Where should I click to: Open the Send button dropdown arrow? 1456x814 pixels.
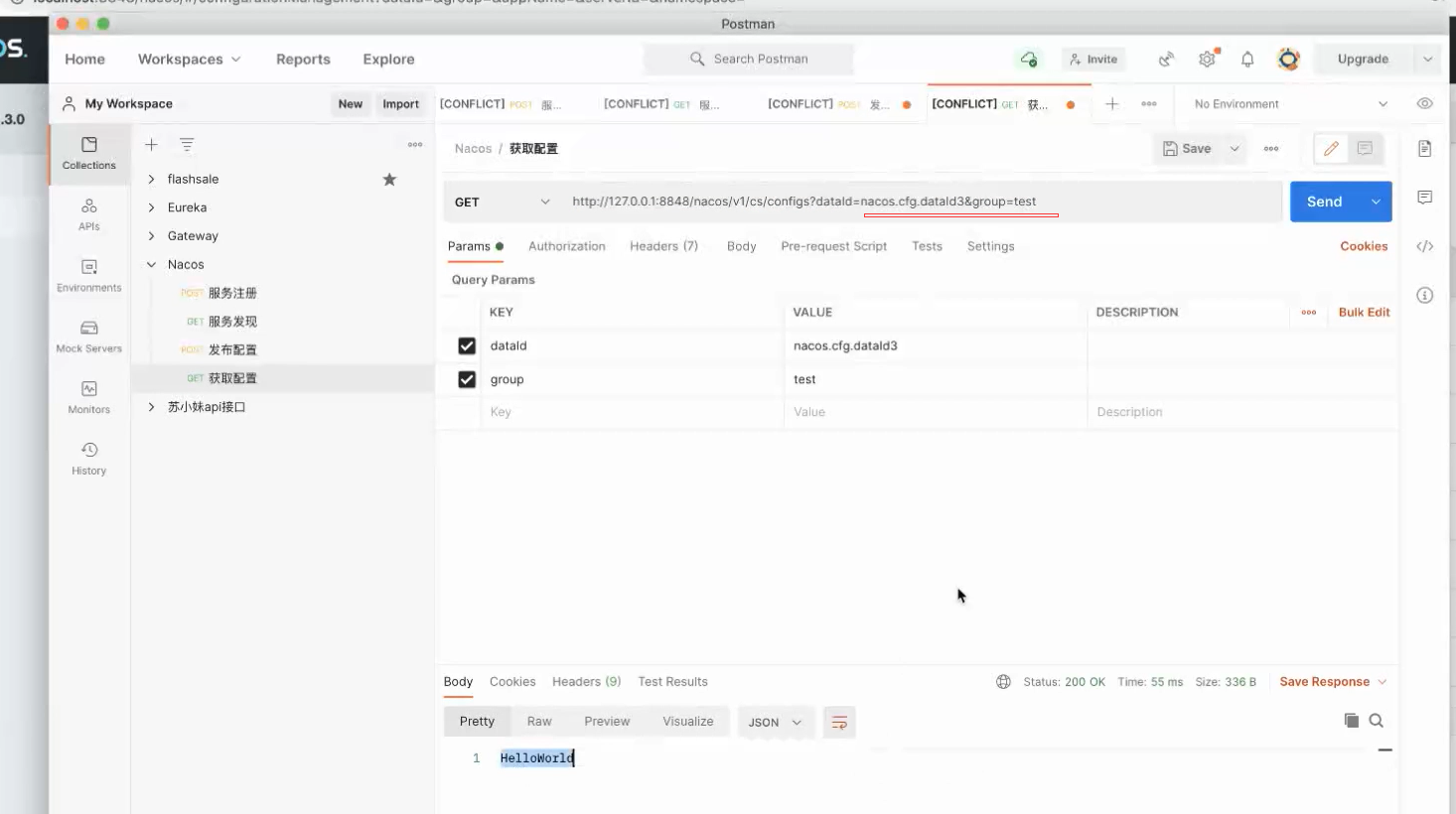[x=1377, y=202]
